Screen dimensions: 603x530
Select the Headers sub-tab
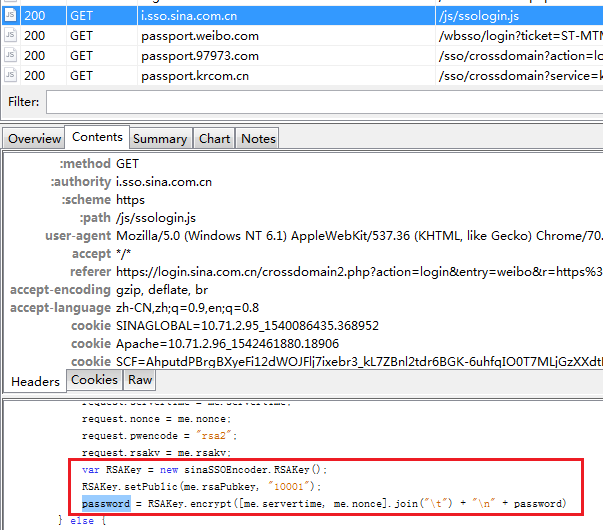(35, 382)
